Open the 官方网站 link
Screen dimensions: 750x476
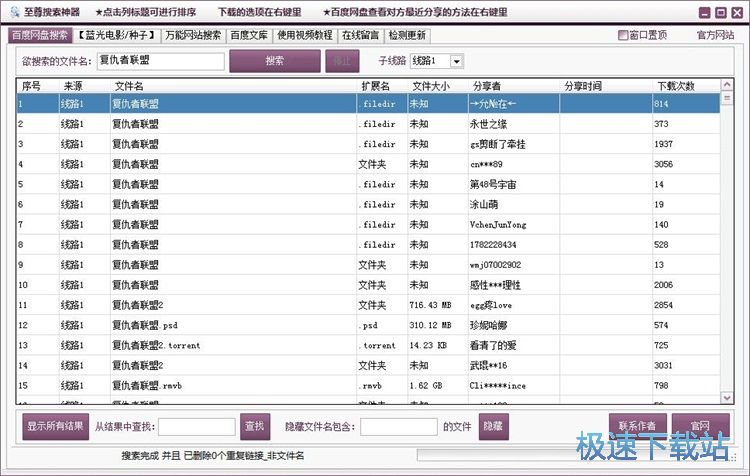(715, 35)
